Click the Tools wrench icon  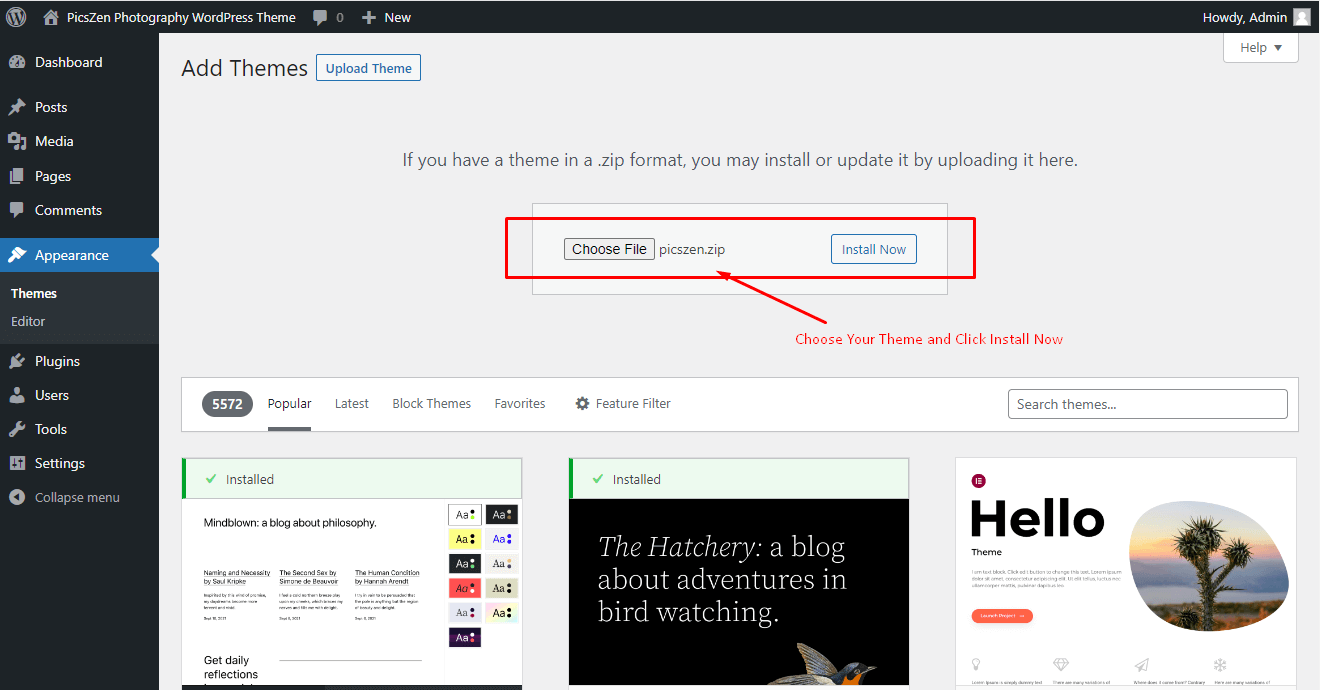pos(17,429)
